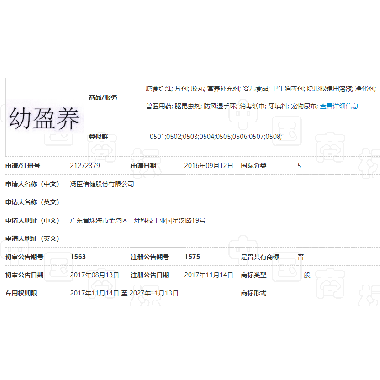Click registration announcement date 2017年11月14日

click(x=208, y=275)
